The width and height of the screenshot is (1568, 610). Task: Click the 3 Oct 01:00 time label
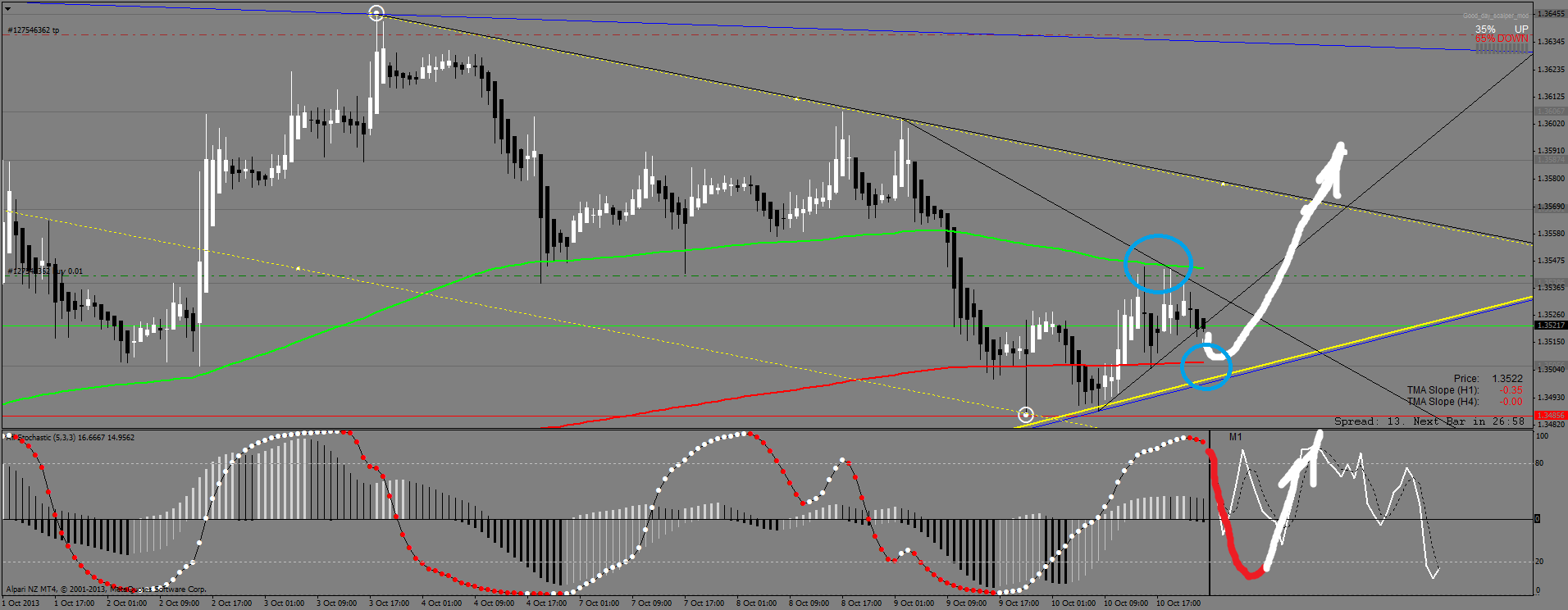coord(284,603)
